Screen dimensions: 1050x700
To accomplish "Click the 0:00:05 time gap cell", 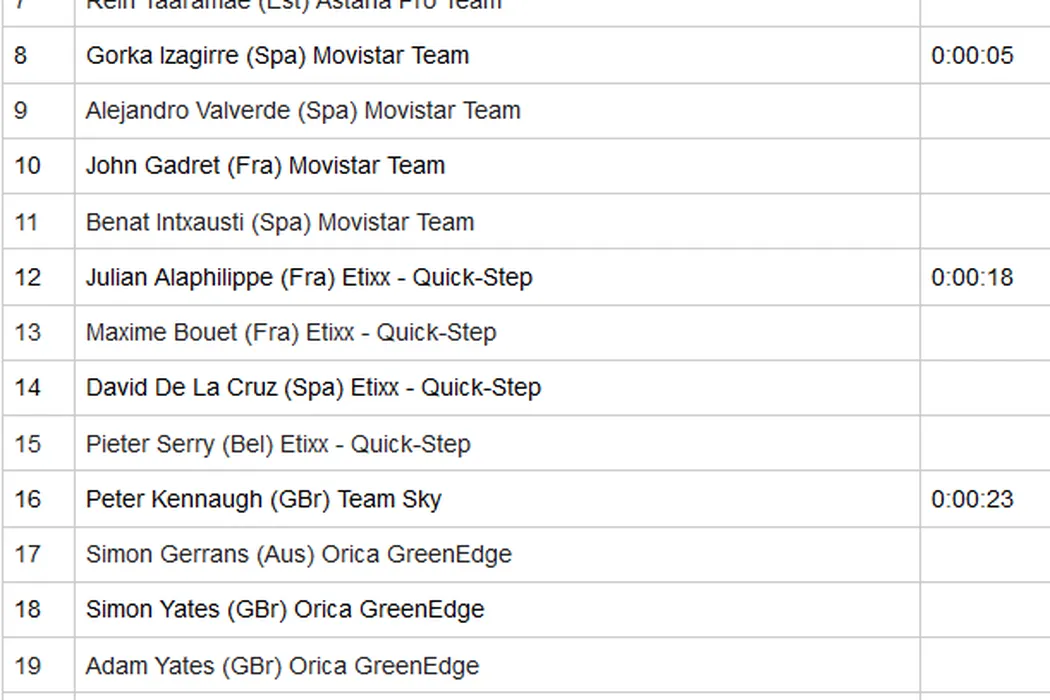I will tap(972, 56).
